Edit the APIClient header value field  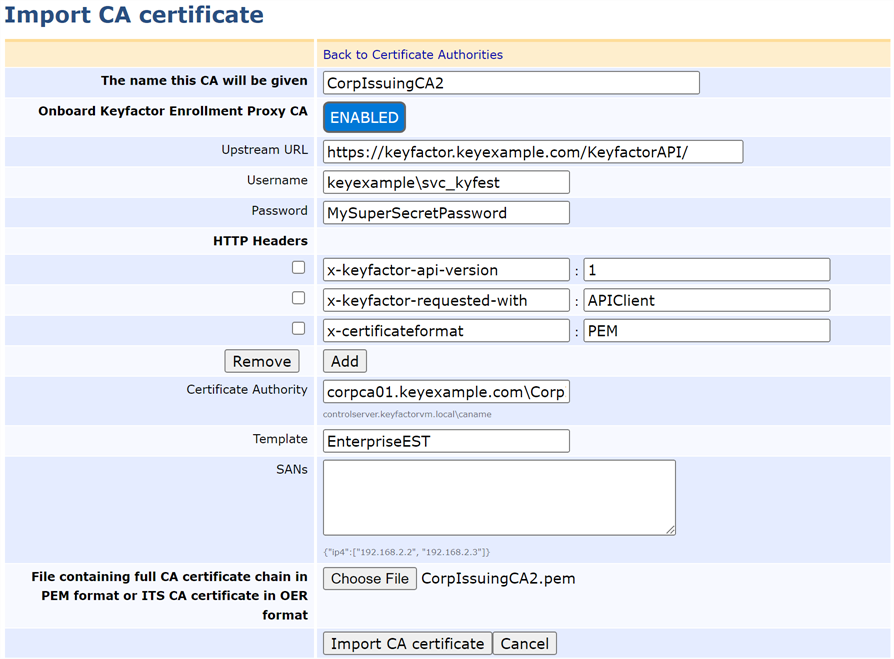pos(706,300)
